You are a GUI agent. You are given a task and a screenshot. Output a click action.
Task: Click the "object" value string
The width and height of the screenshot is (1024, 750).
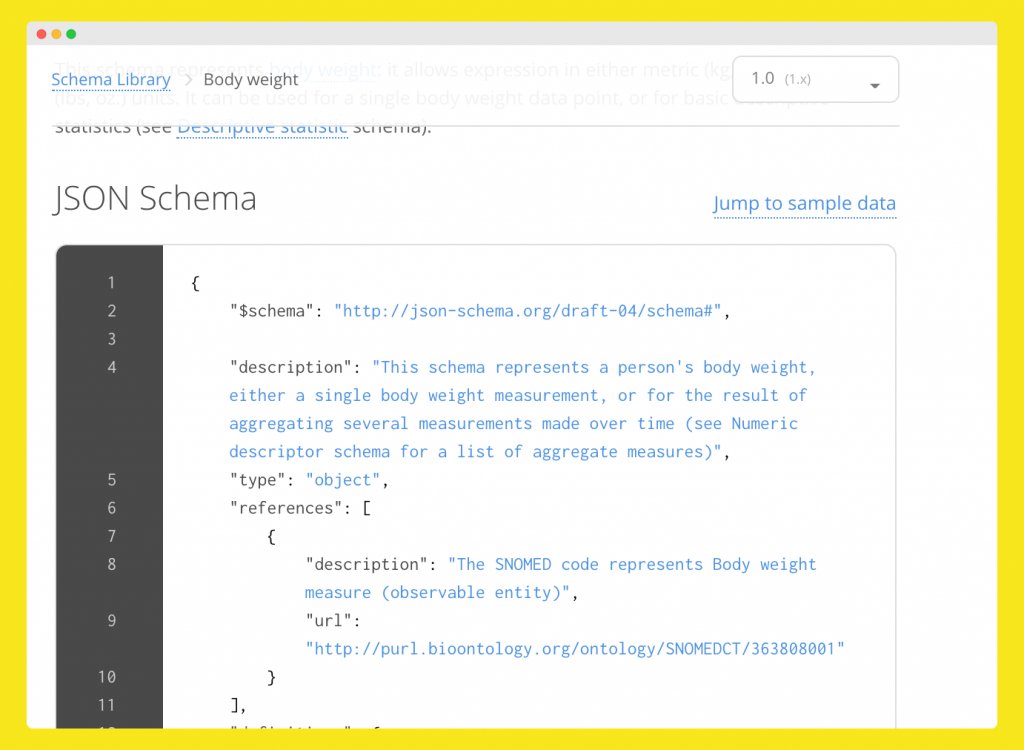[x=343, y=480]
